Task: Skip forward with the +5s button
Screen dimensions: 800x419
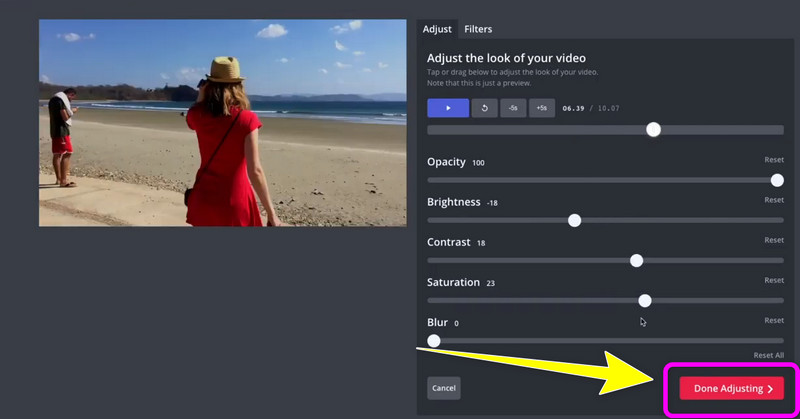Action: [x=542, y=108]
